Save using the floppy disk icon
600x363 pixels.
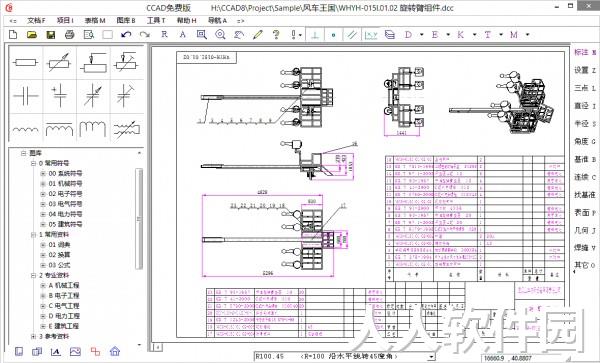[x=51, y=35]
